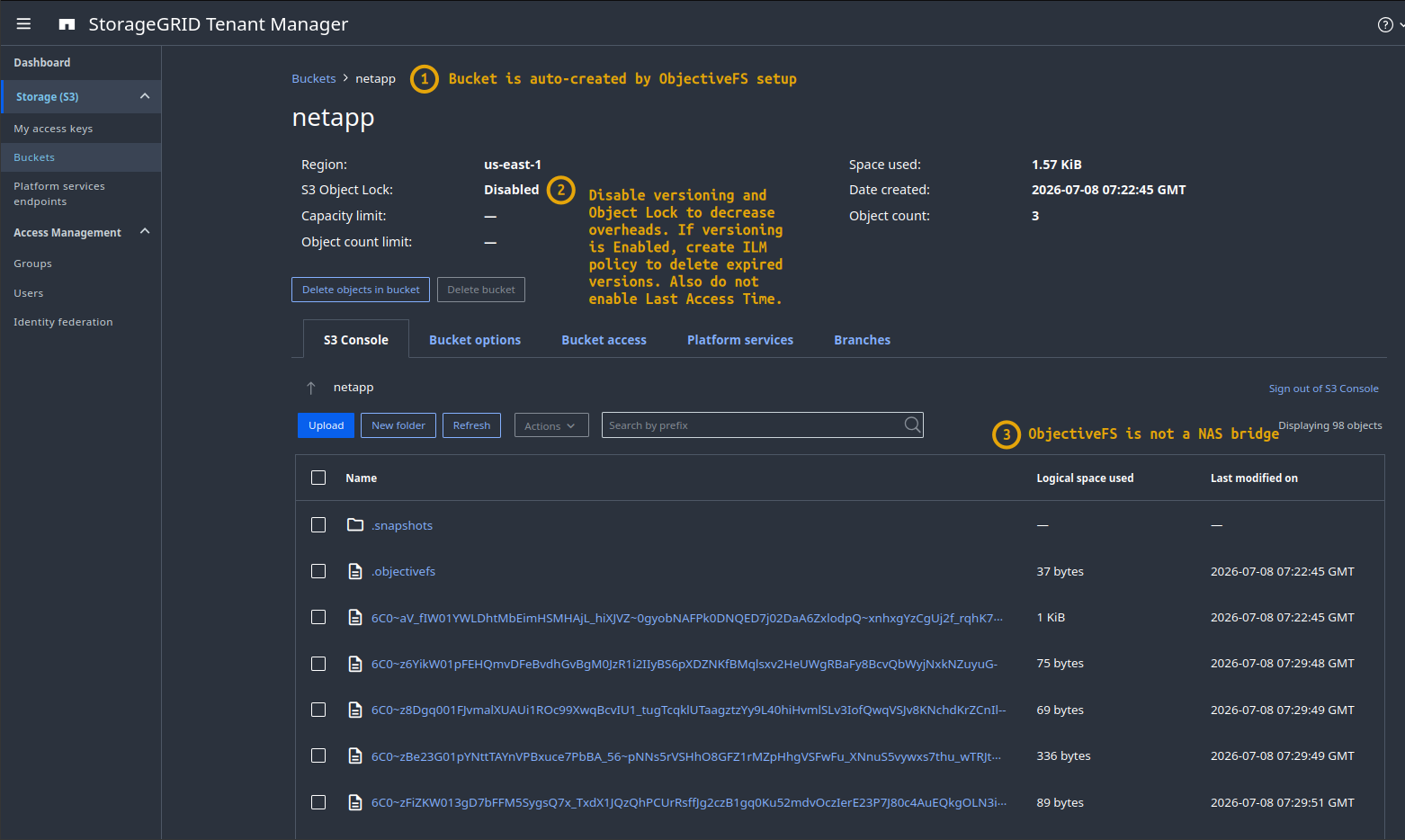This screenshot has height=840, width=1405.
Task: Open the Actions dropdown
Action: point(550,425)
